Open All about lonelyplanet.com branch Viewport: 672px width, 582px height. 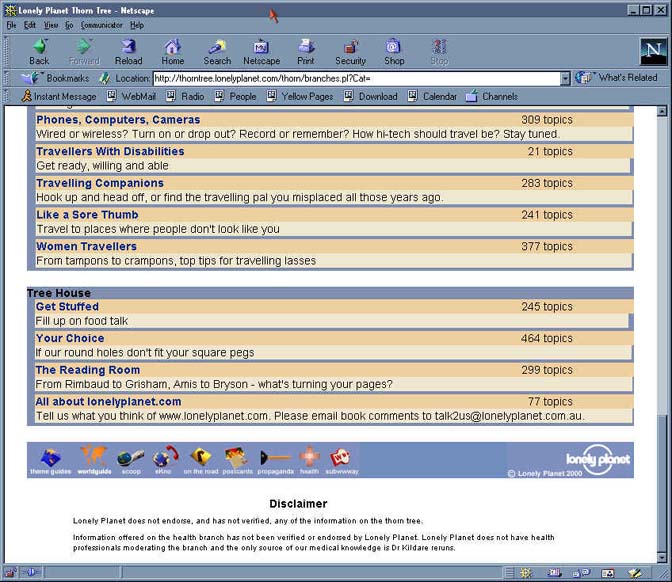pos(108,402)
